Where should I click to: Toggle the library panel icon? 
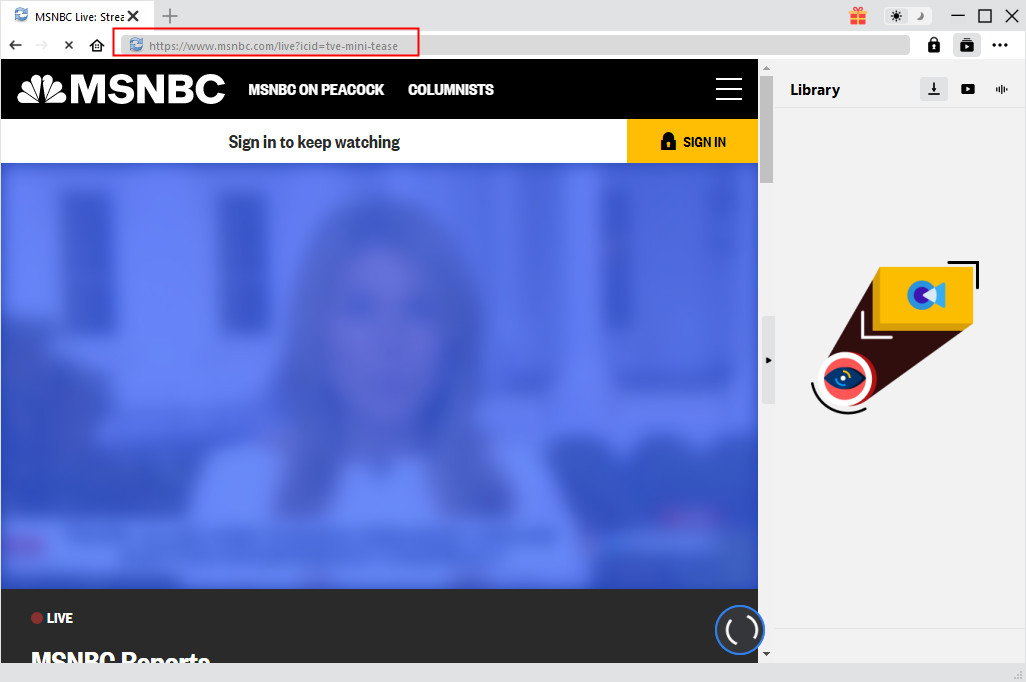point(967,45)
